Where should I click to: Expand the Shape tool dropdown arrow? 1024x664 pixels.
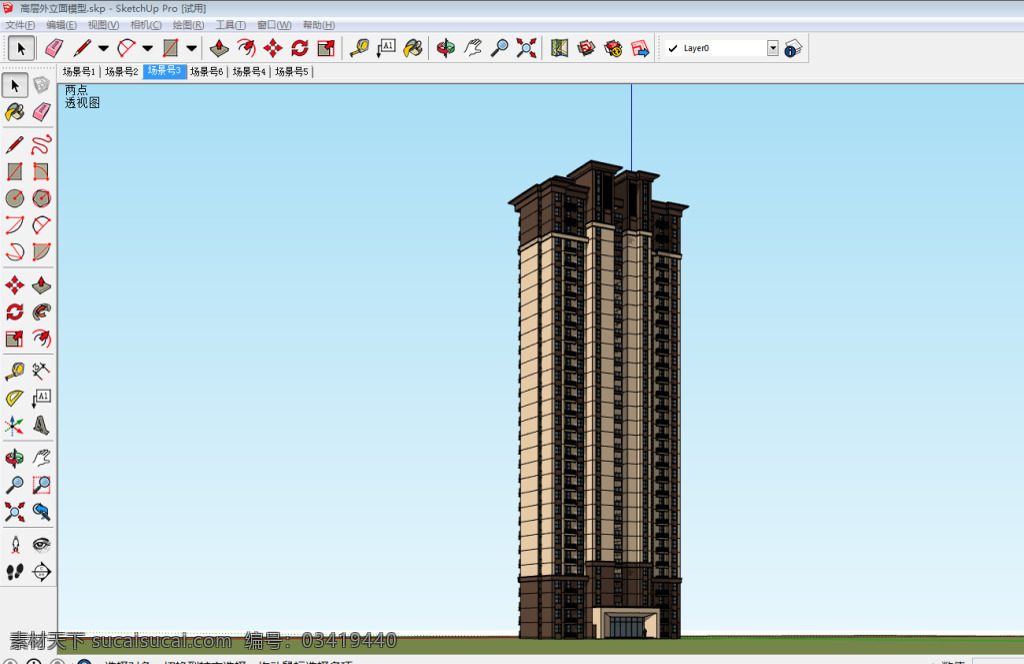click(191, 48)
